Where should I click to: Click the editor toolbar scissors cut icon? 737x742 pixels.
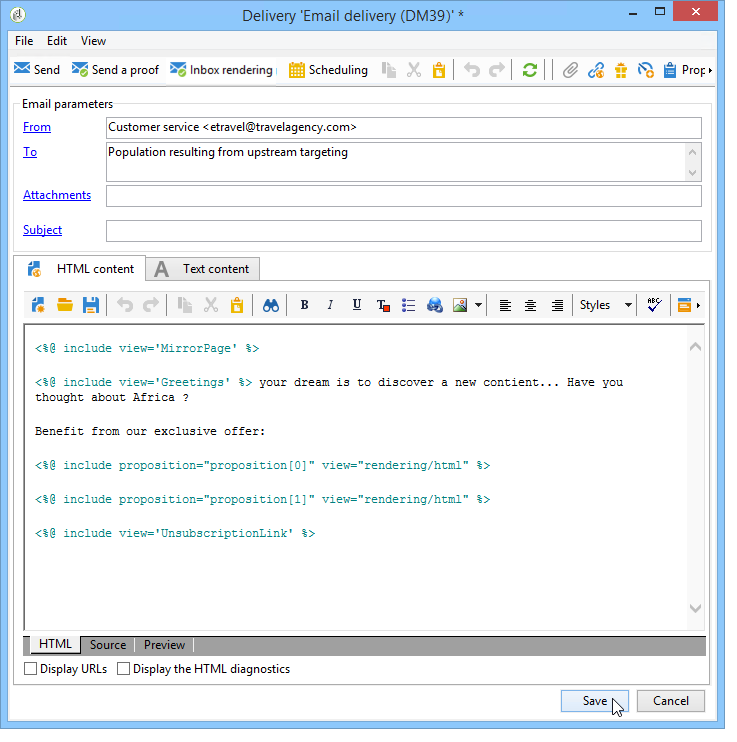[211, 305]
